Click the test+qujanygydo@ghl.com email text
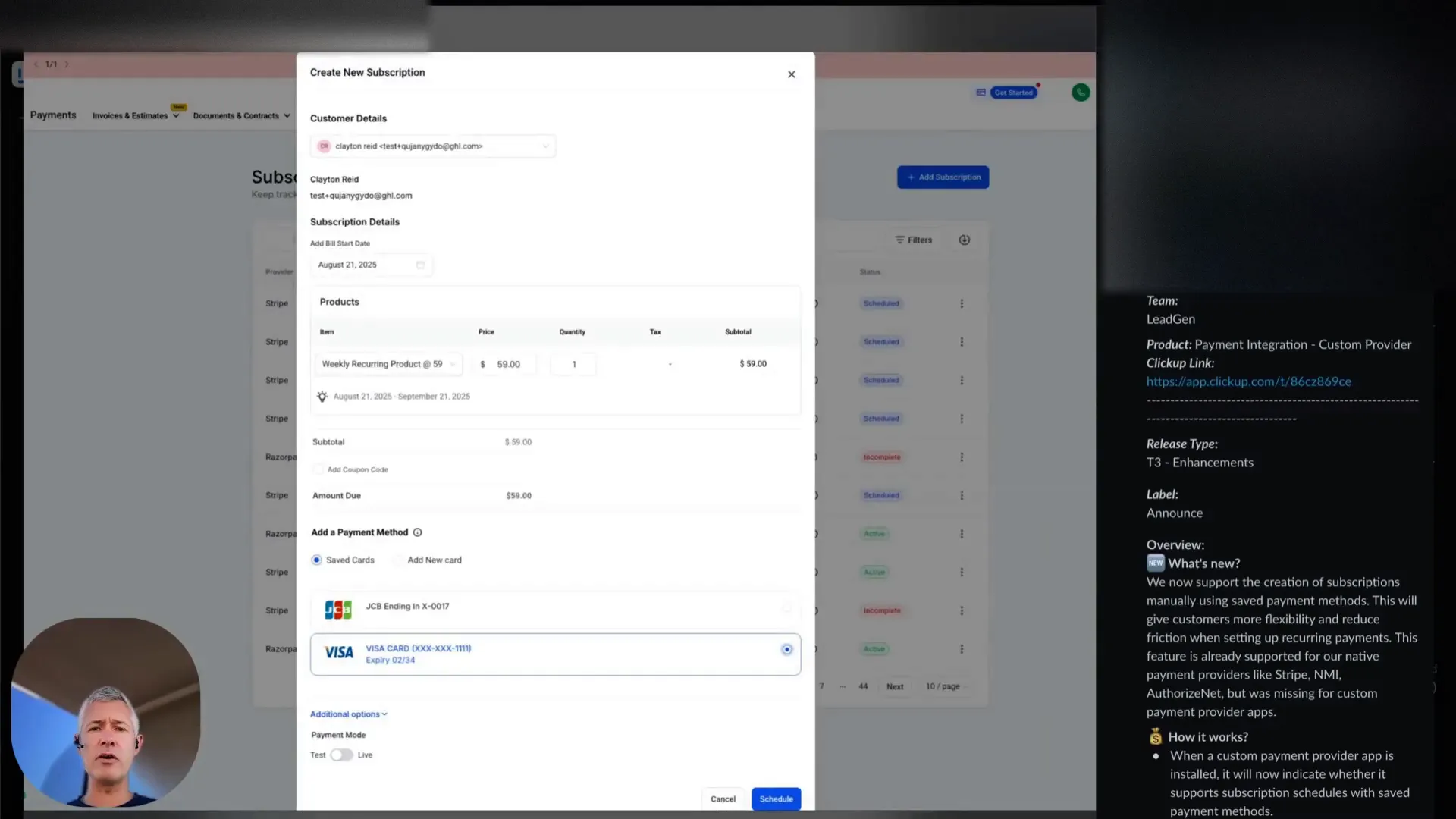 (361, 196)
